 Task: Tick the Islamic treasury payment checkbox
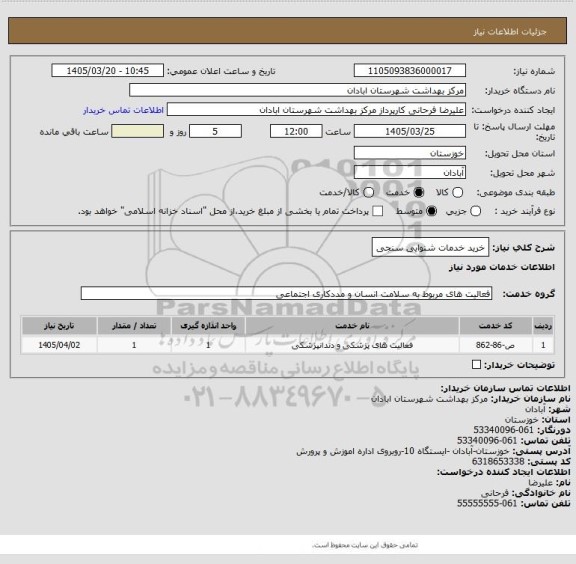pyautogui.click(x=378, y=211)
